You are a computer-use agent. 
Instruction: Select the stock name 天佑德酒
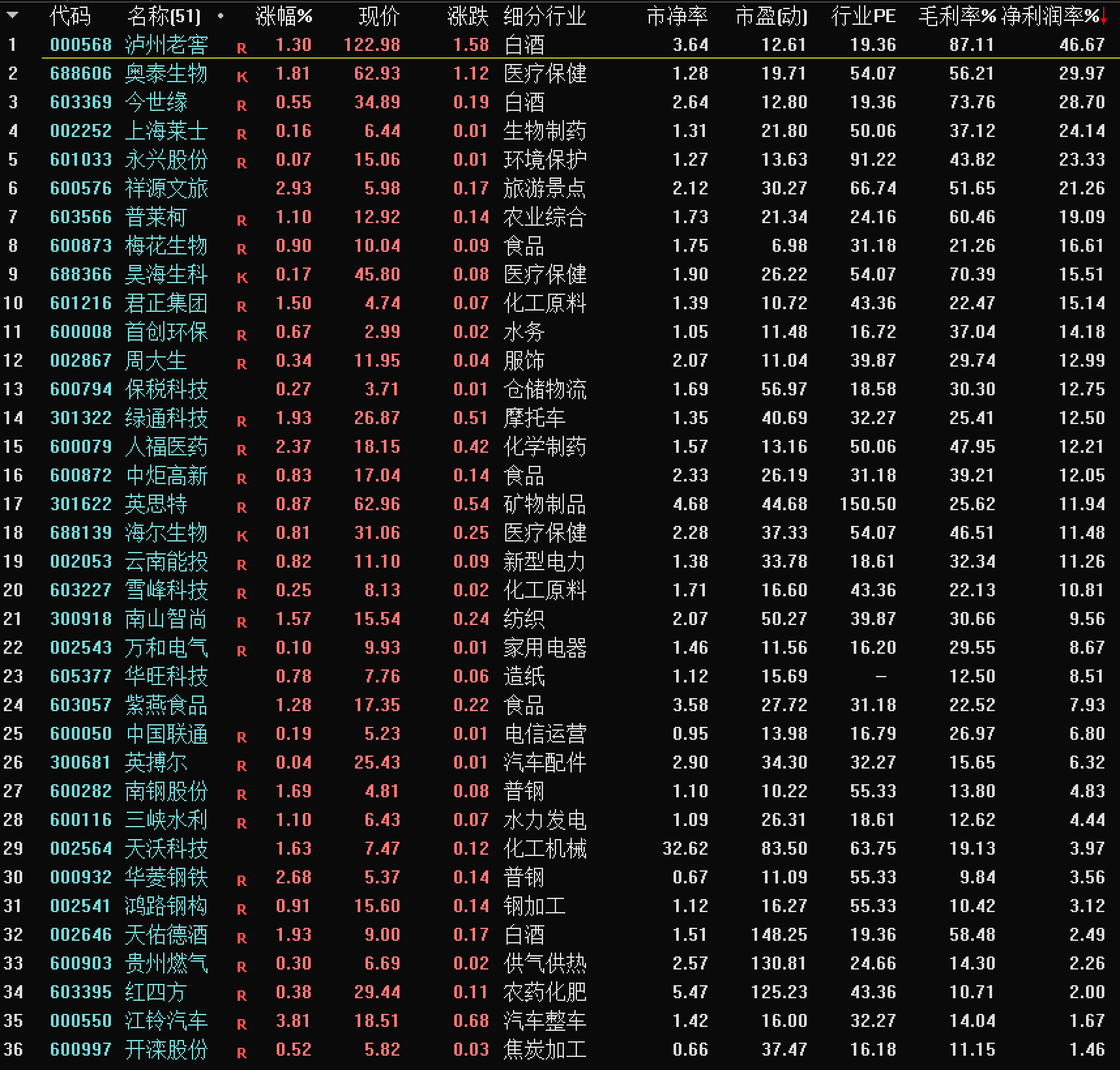(x=166, y=934)
